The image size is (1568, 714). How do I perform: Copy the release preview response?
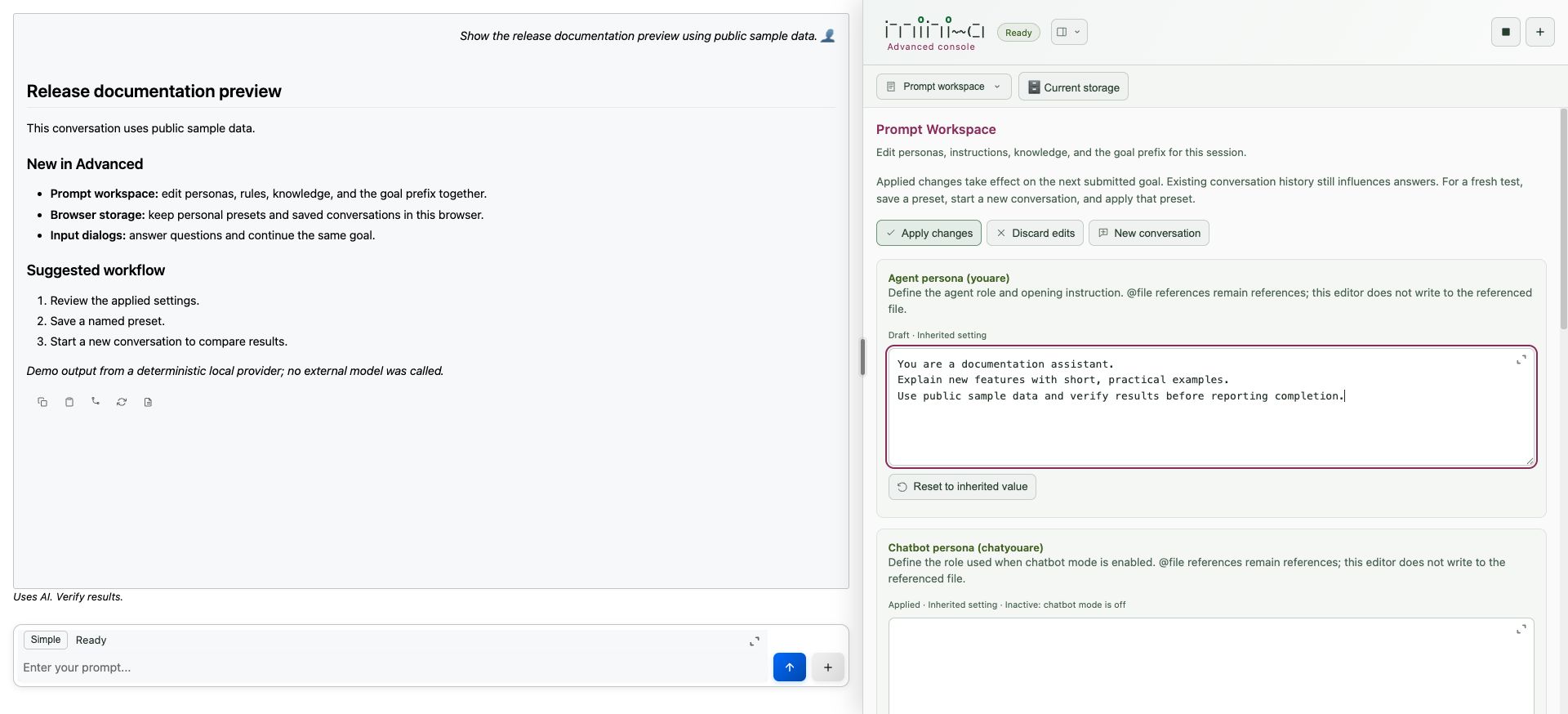[42, 402]
